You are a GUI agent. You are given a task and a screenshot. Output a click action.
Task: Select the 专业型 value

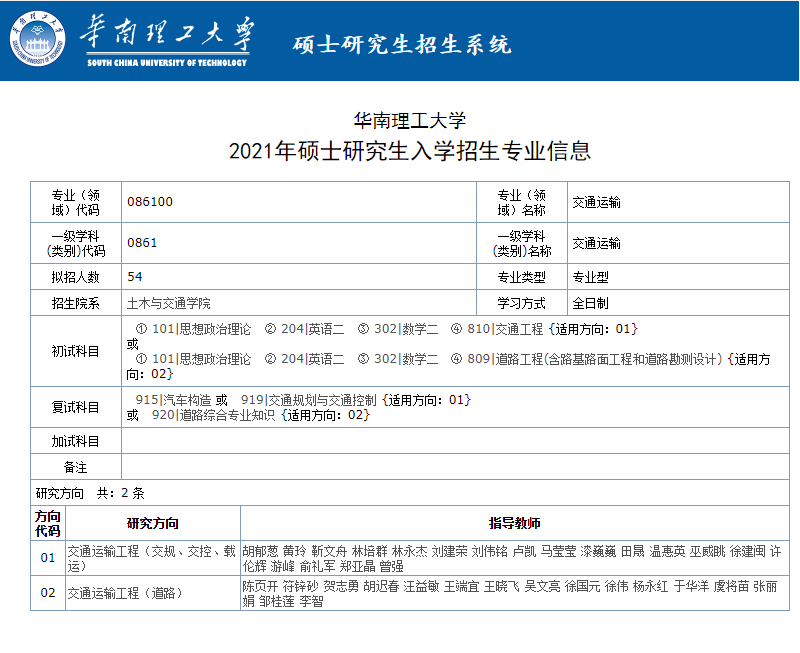point(590,277)
